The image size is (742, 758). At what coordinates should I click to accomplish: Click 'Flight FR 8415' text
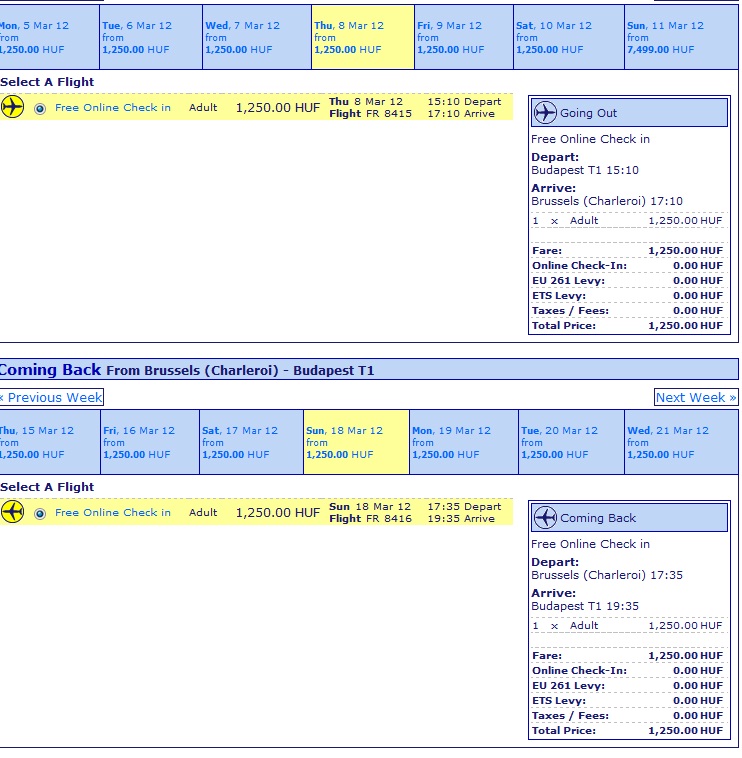pos(370,113)
